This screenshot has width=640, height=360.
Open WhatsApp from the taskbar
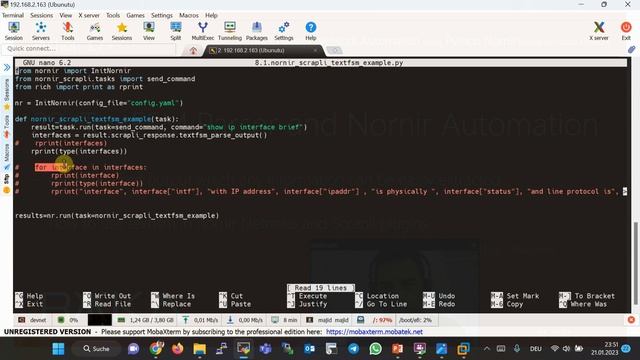[375, 349]
